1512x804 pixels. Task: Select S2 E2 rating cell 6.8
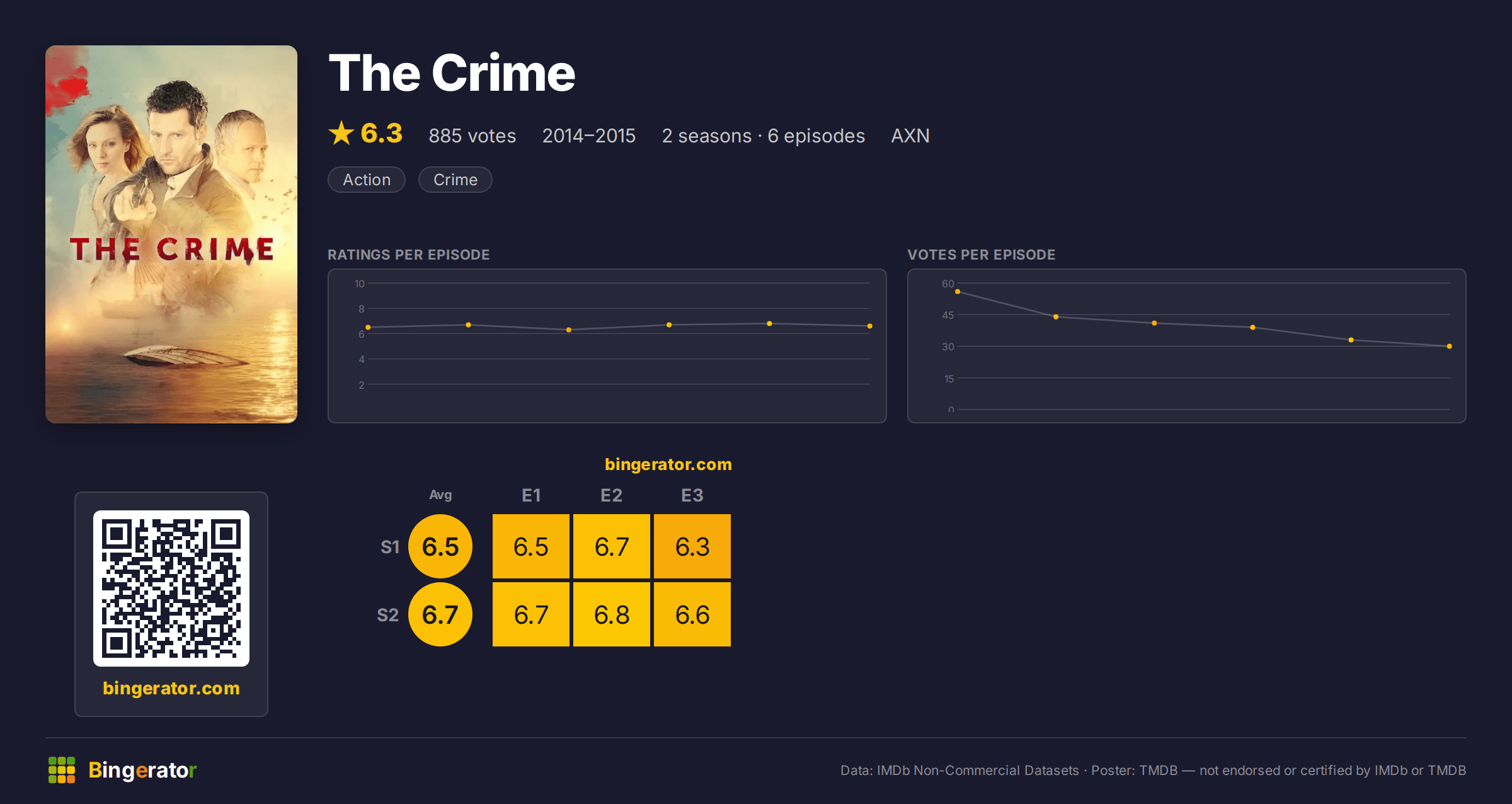tap(612, 614)
